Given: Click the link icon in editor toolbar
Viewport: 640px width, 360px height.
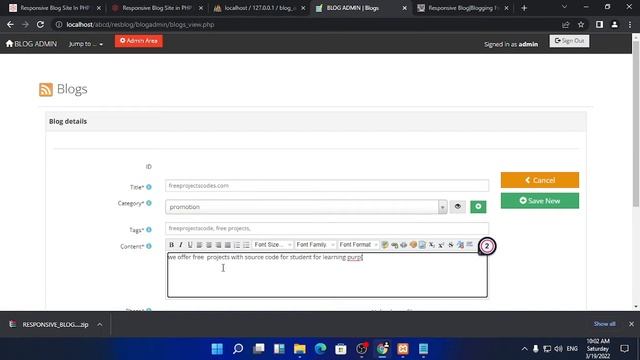Looking at the screenshot, I should 394,244.
